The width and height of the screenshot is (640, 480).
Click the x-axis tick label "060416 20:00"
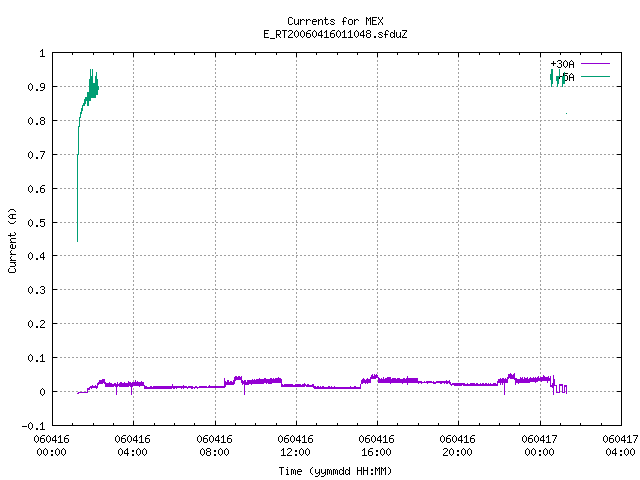(457, 446)
